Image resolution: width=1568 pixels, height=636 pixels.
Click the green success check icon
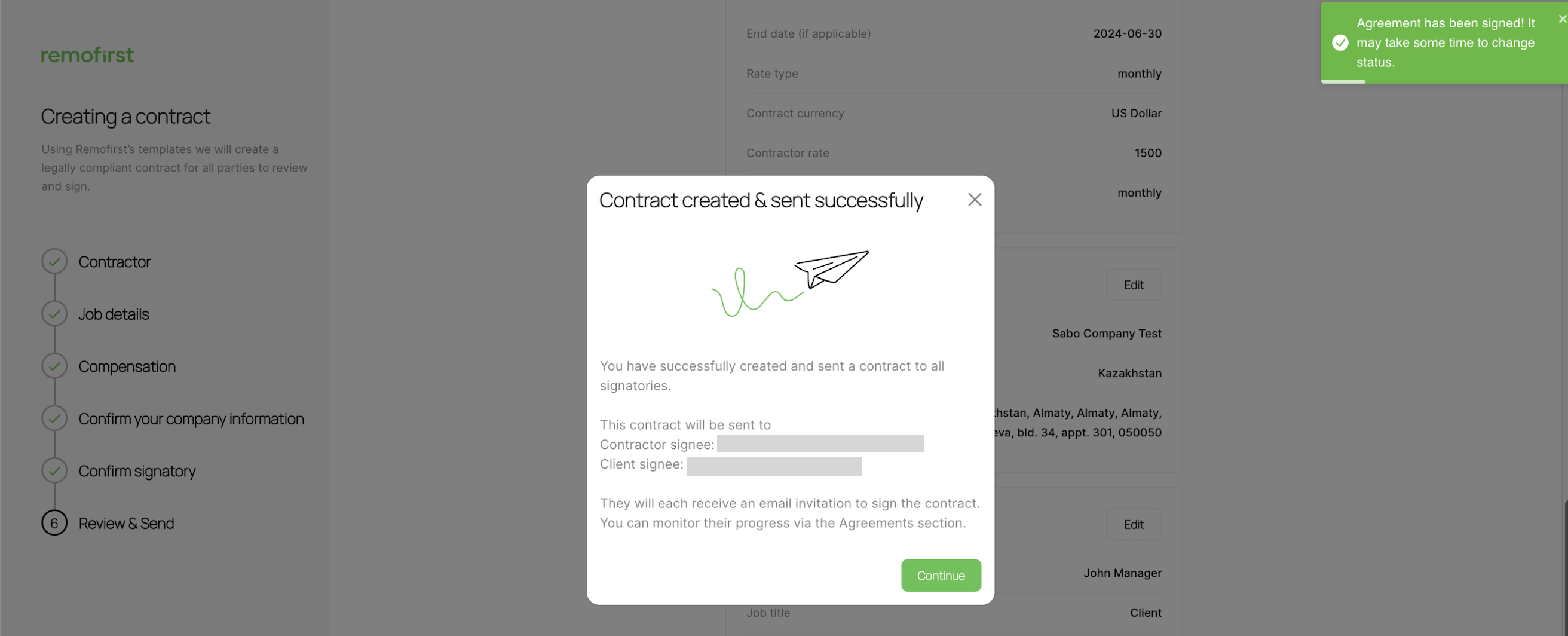click(1340, 42)
